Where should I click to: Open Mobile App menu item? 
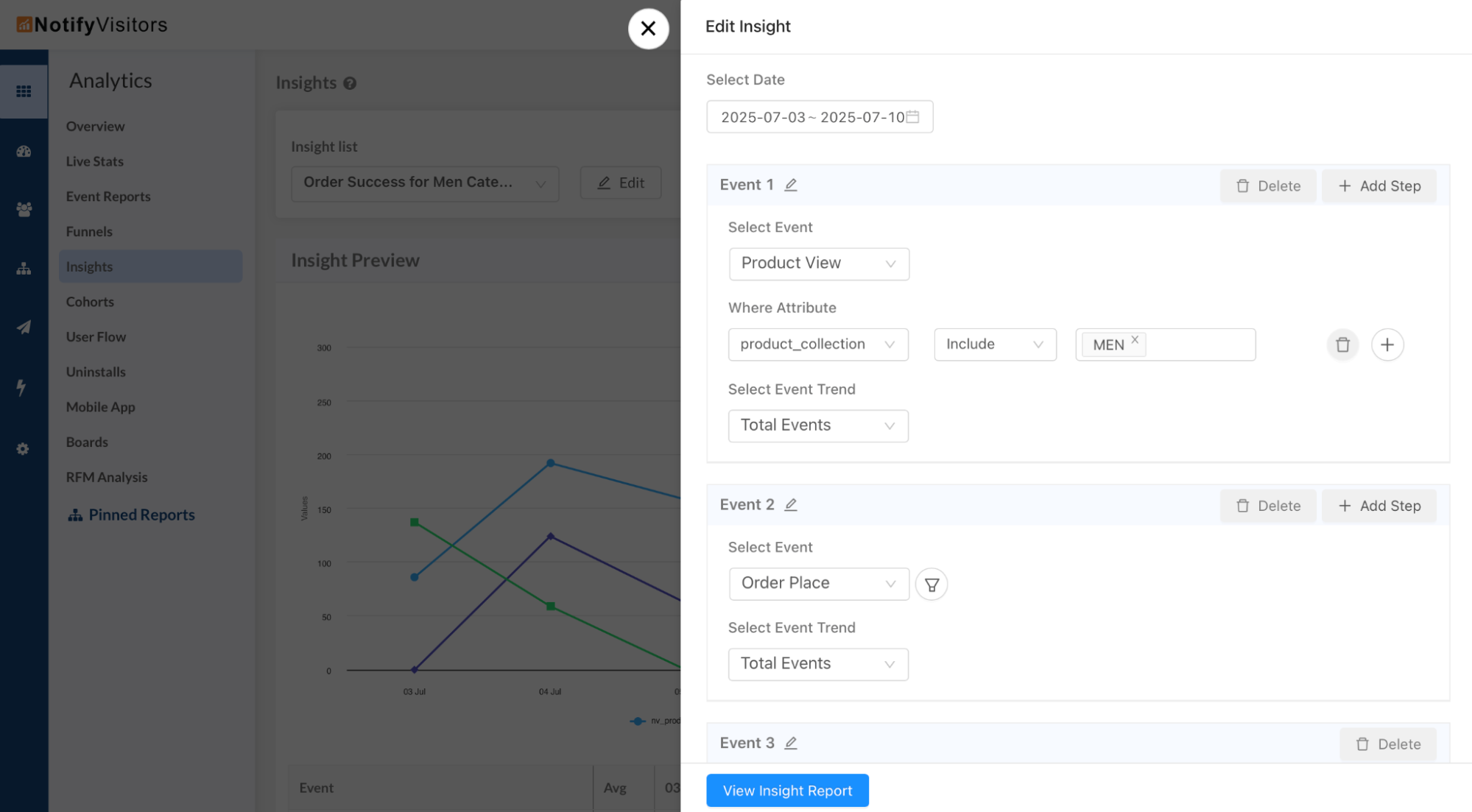[100, 407]
